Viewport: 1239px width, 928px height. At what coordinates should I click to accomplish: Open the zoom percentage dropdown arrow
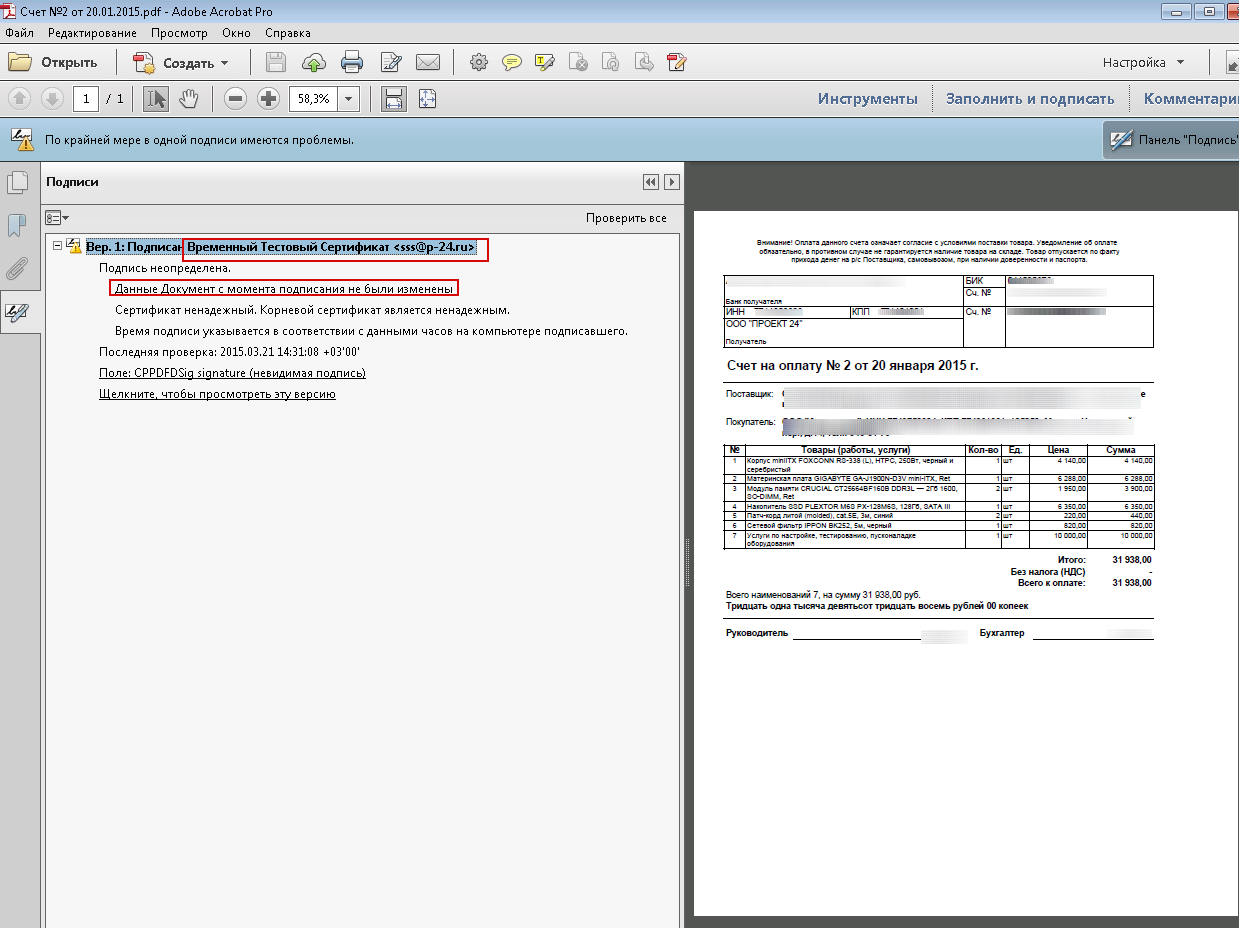pos(348,98)
